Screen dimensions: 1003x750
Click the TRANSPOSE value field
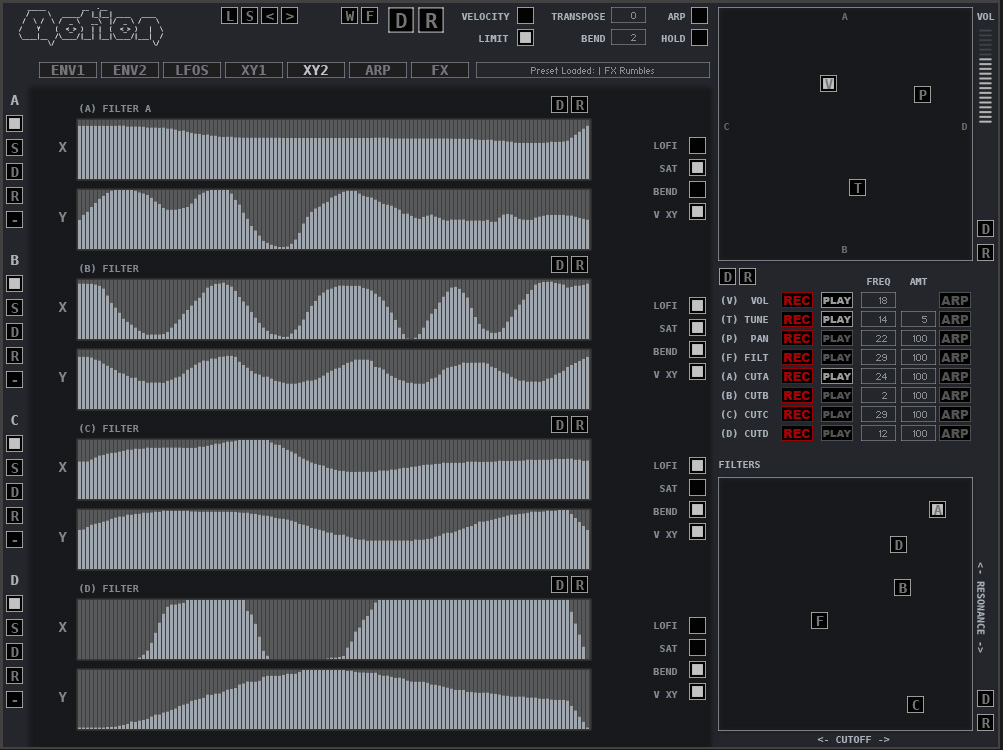click(x=628, y=16)
